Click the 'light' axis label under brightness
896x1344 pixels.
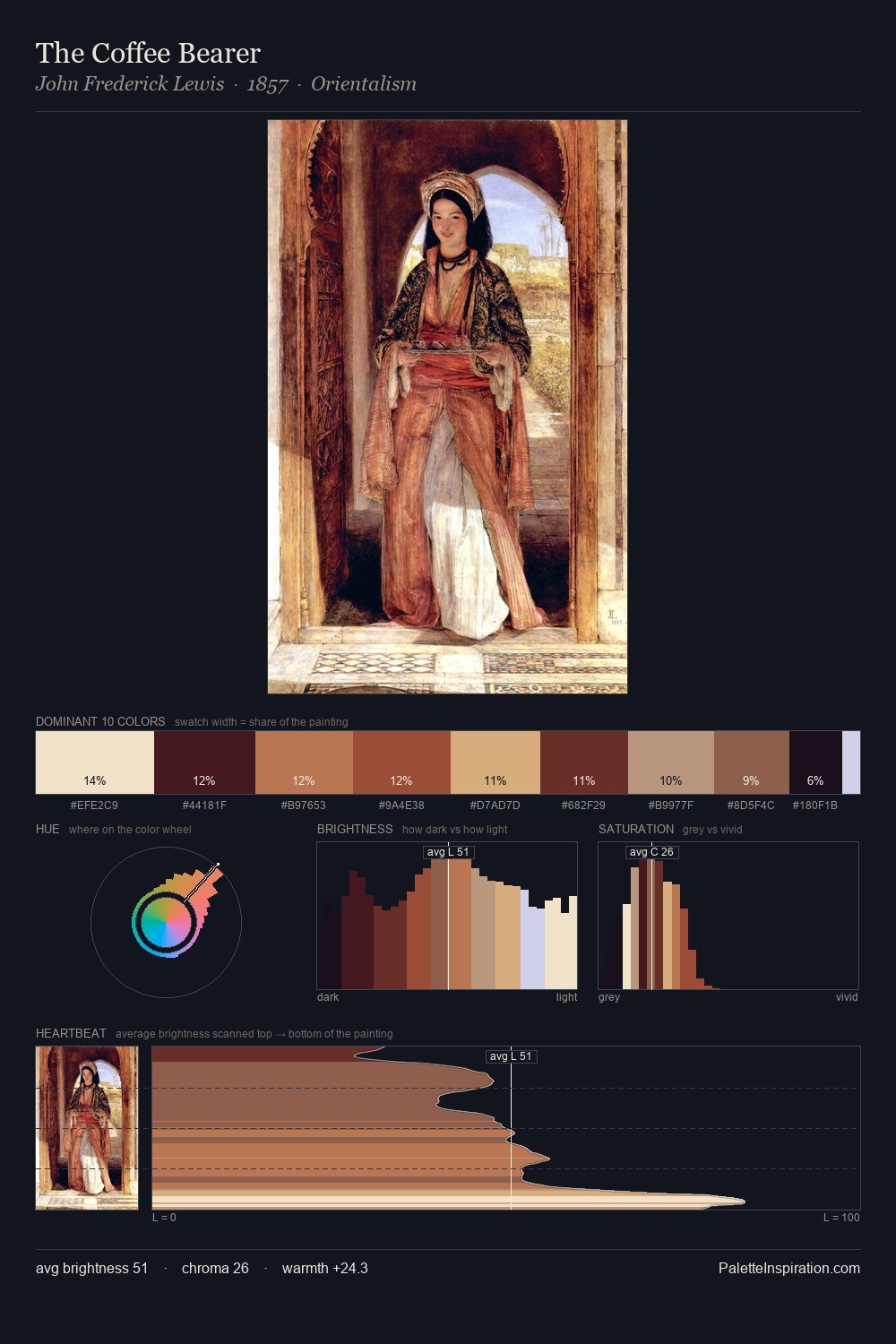tap(566, 997)
